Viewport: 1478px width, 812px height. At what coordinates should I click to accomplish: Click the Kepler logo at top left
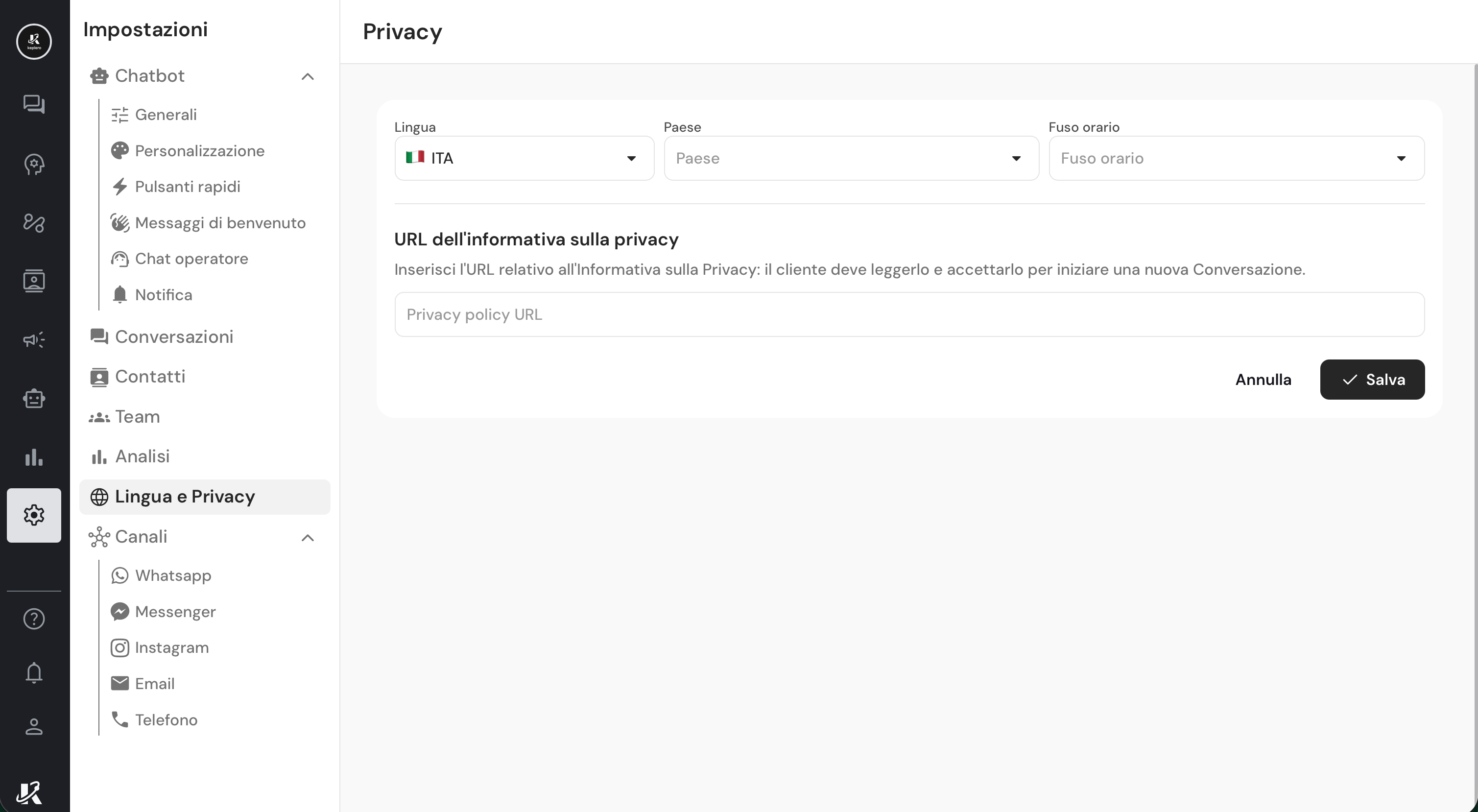[x=34, y=41]
